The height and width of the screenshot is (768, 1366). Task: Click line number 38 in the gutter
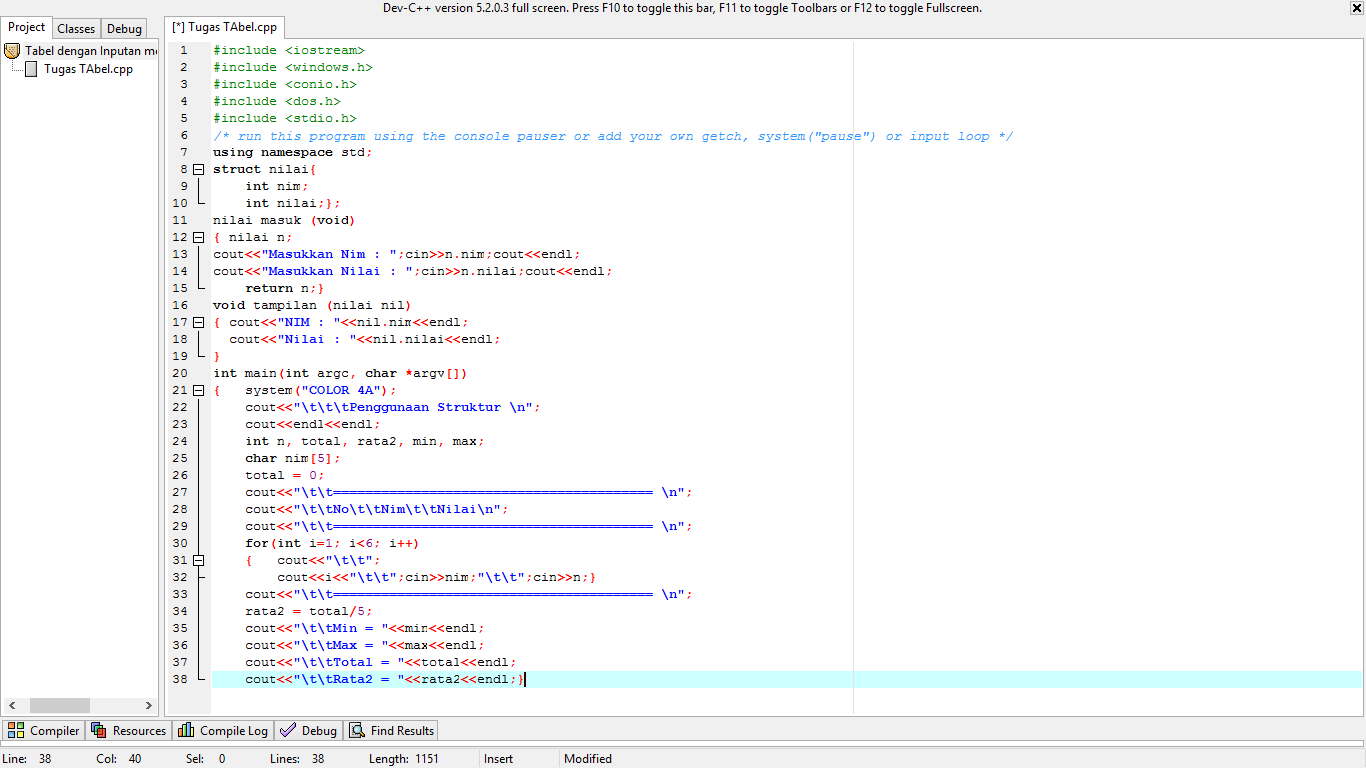[180, 679]
